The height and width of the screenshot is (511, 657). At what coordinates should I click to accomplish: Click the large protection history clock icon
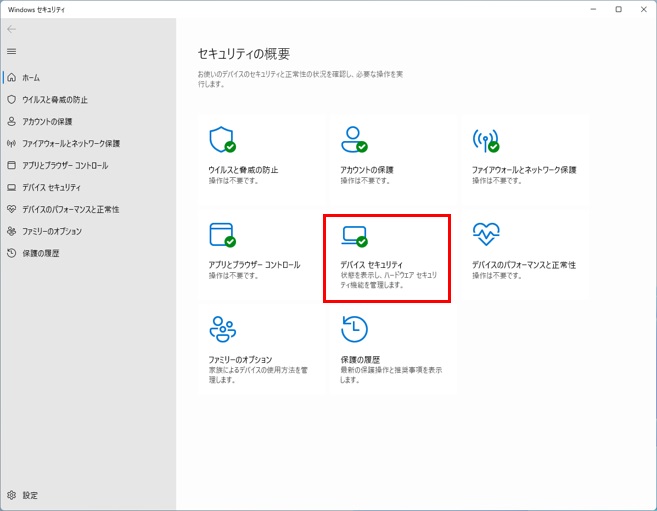point(354,329)
